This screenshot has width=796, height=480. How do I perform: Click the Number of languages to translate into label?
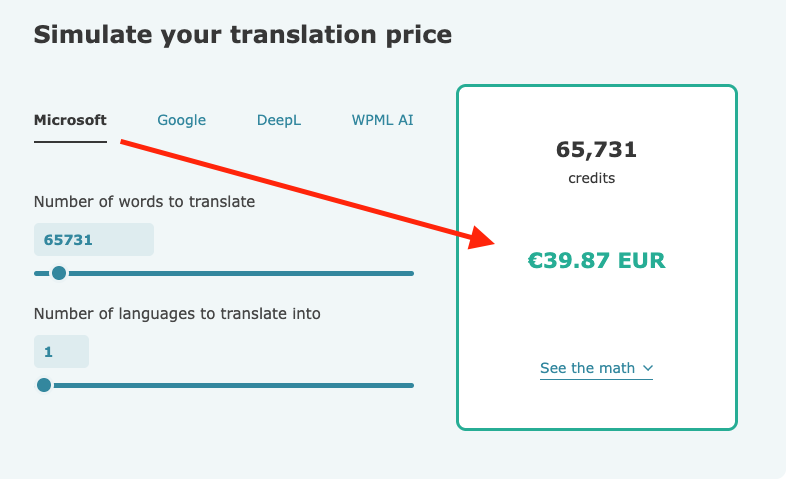[x=177, y=314]
